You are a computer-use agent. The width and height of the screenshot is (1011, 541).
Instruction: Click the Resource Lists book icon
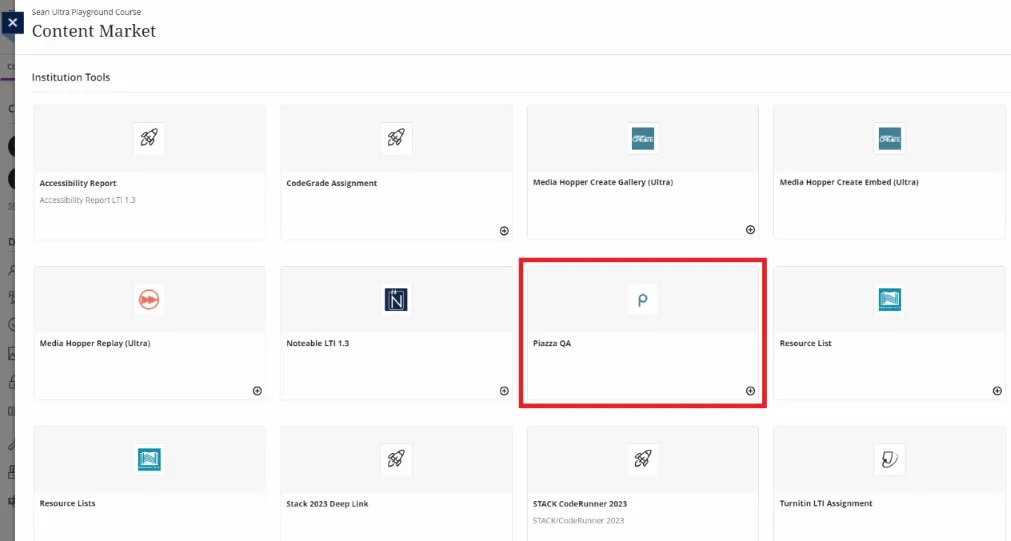pos(149,459)
